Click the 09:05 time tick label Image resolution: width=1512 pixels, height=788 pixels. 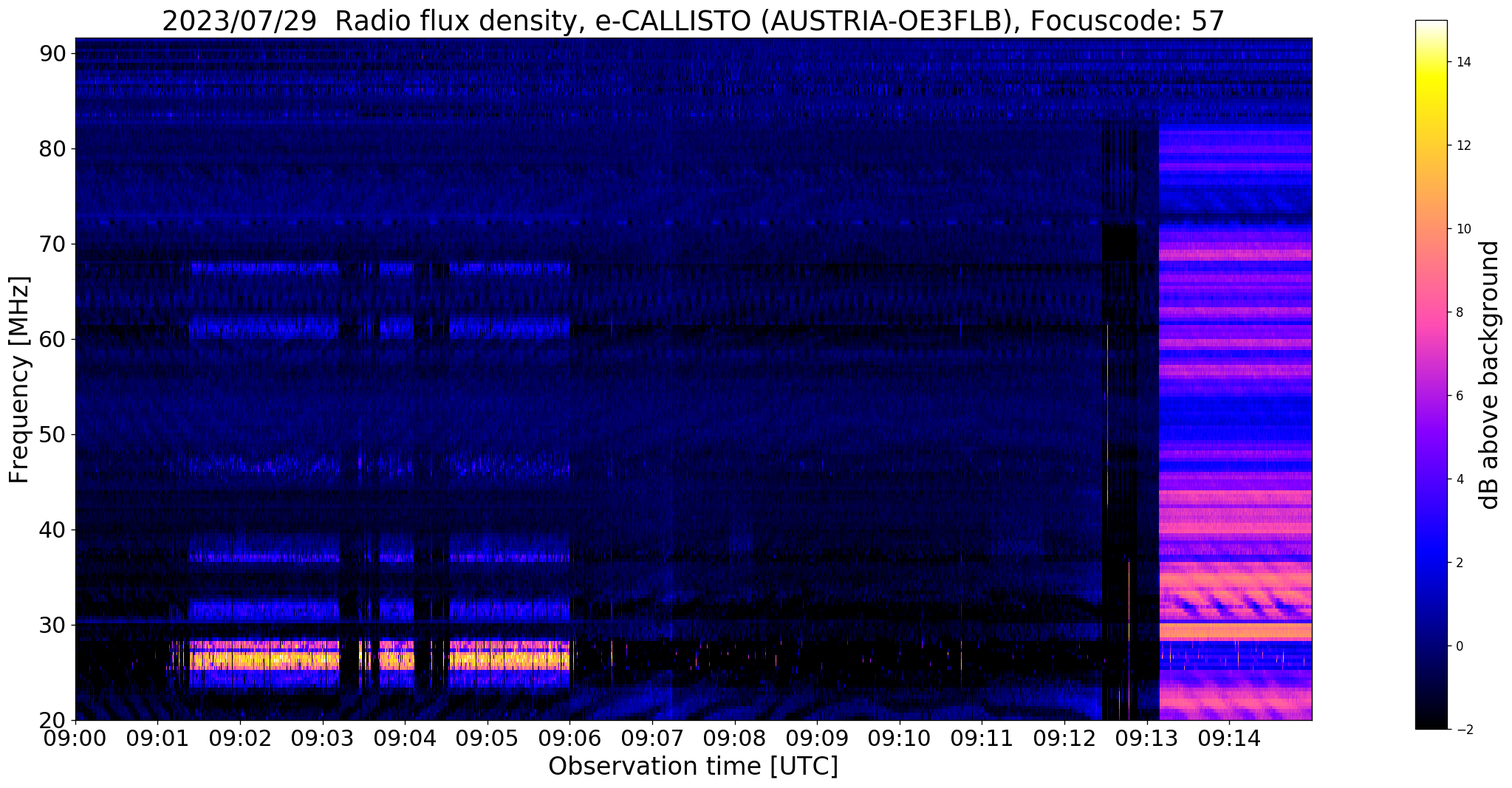coord(488,737)
